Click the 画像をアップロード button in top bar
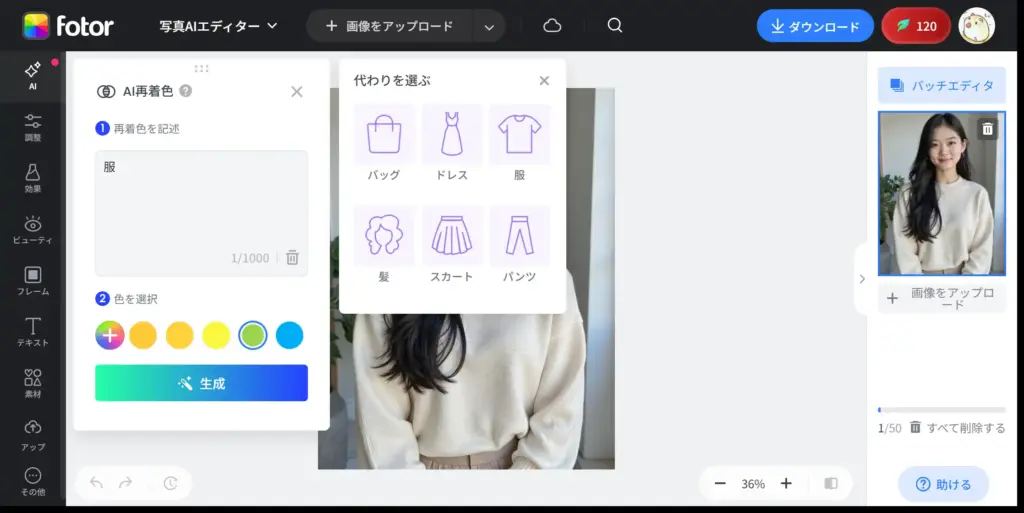This screenshot has height=513, width=1024. 390,26
